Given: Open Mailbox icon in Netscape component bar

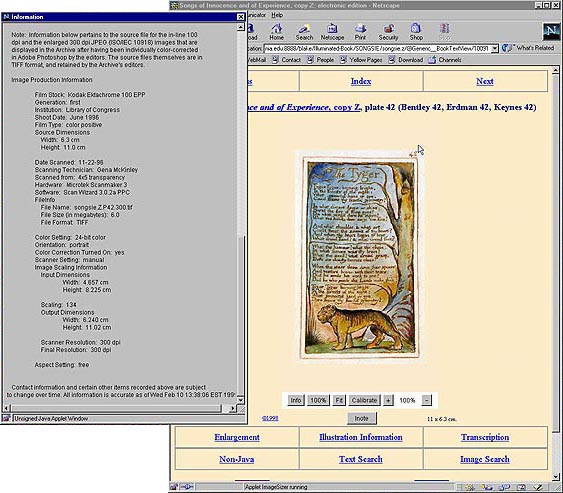Looking at the screenshot, I should coord(487,487).
